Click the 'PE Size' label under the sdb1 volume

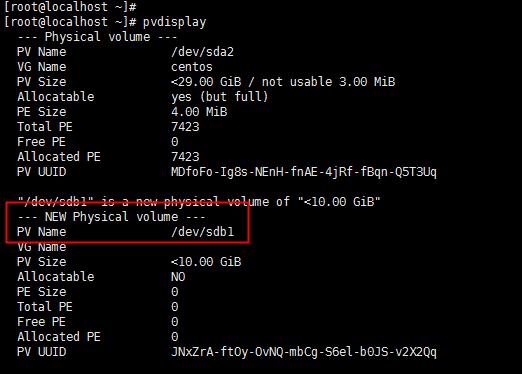(x=42, y=292)
